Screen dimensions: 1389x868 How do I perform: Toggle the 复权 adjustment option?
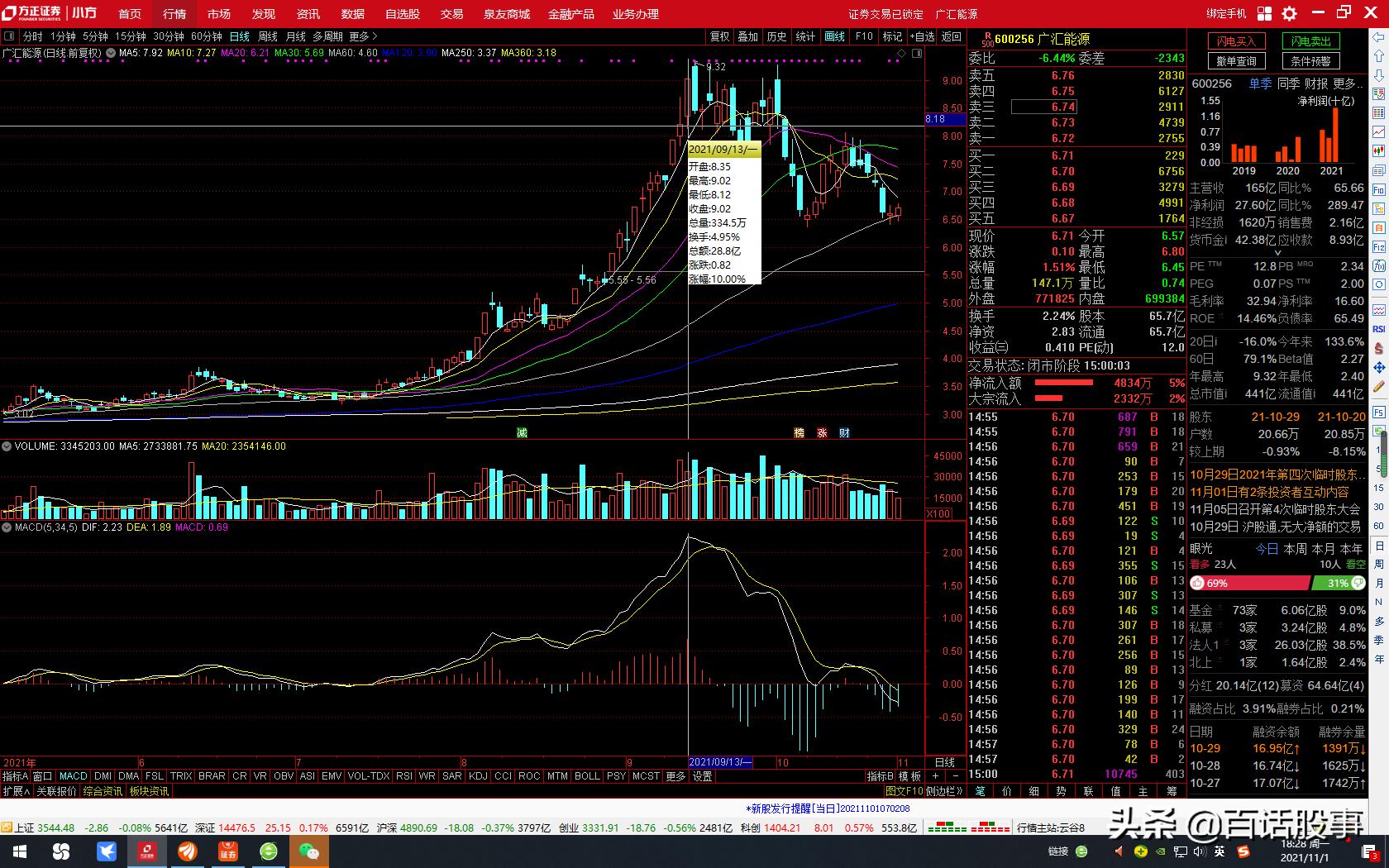(719, 36)
